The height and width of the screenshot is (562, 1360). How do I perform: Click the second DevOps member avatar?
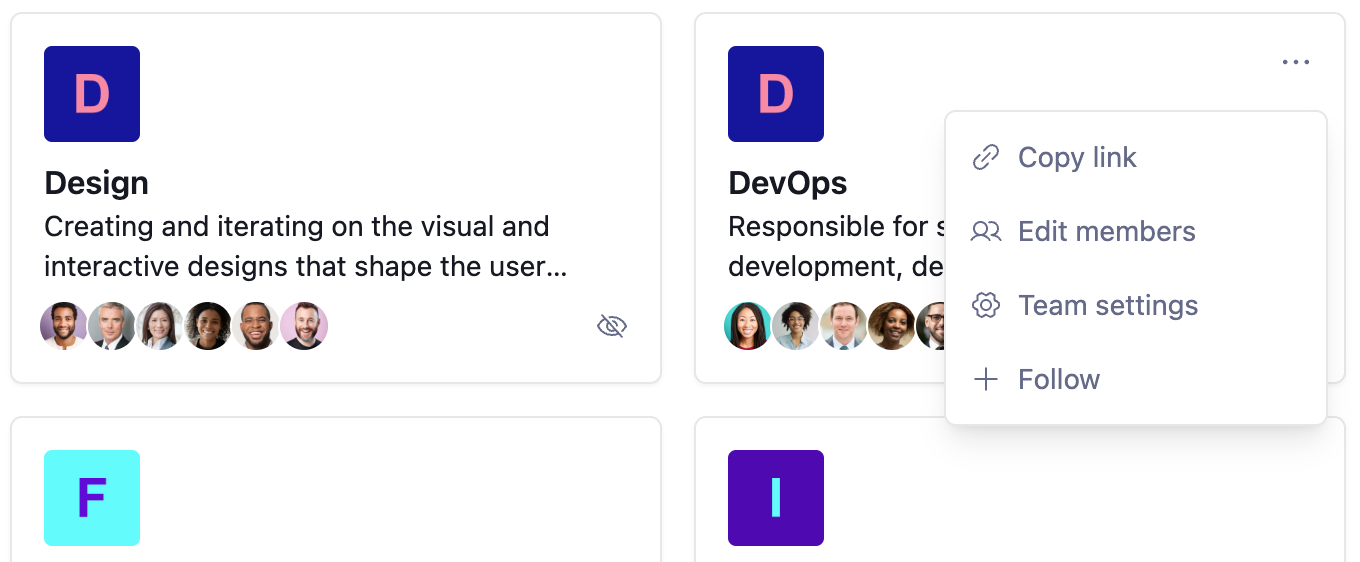click(796, 326)
